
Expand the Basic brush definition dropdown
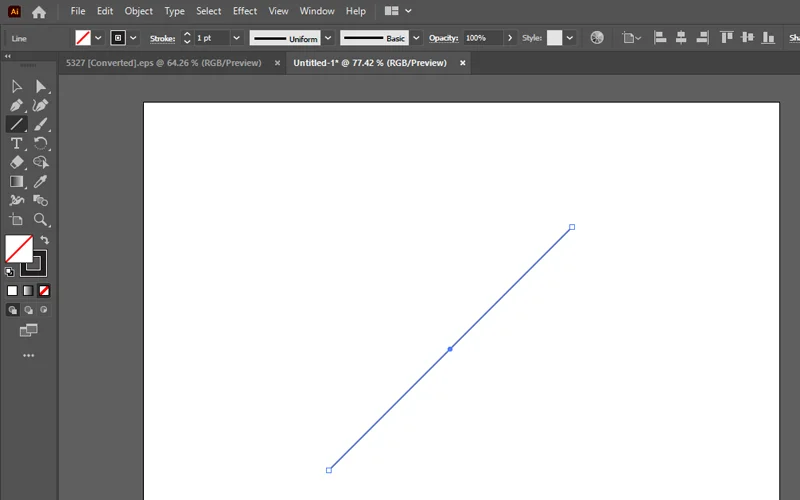(x=418, y=38)
